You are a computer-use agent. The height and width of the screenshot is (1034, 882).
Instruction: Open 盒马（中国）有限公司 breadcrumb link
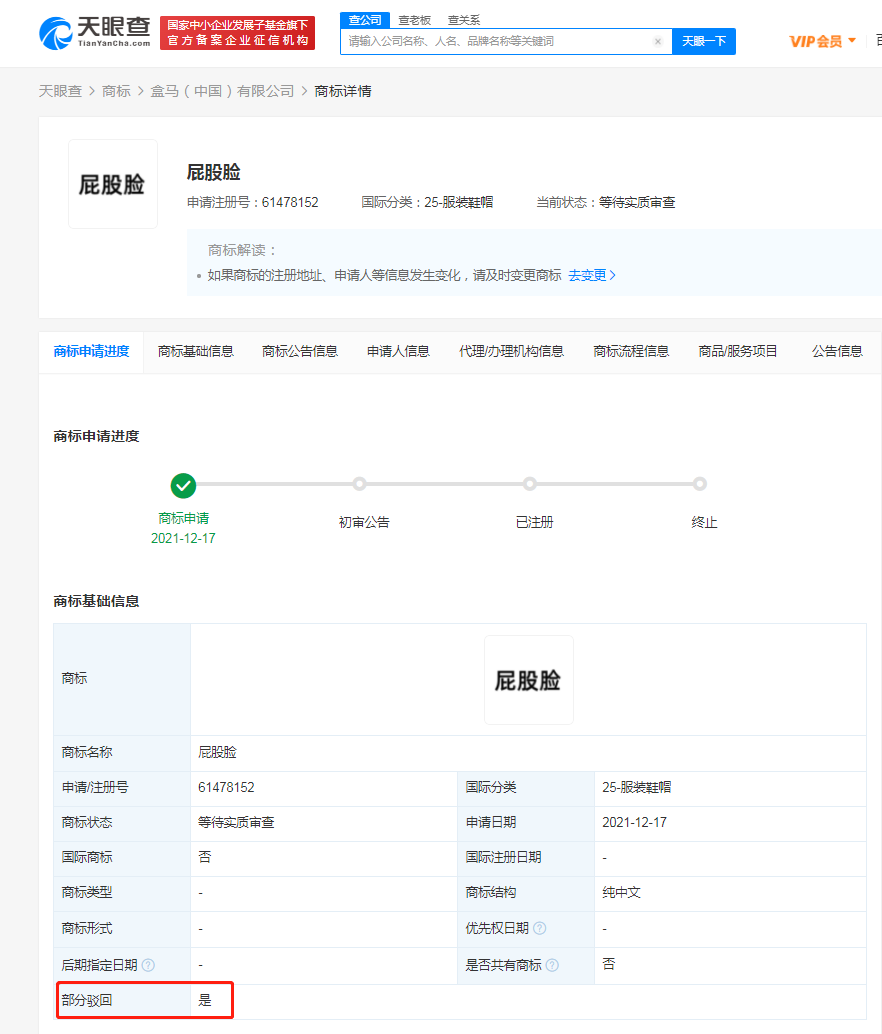coord(222,91)
